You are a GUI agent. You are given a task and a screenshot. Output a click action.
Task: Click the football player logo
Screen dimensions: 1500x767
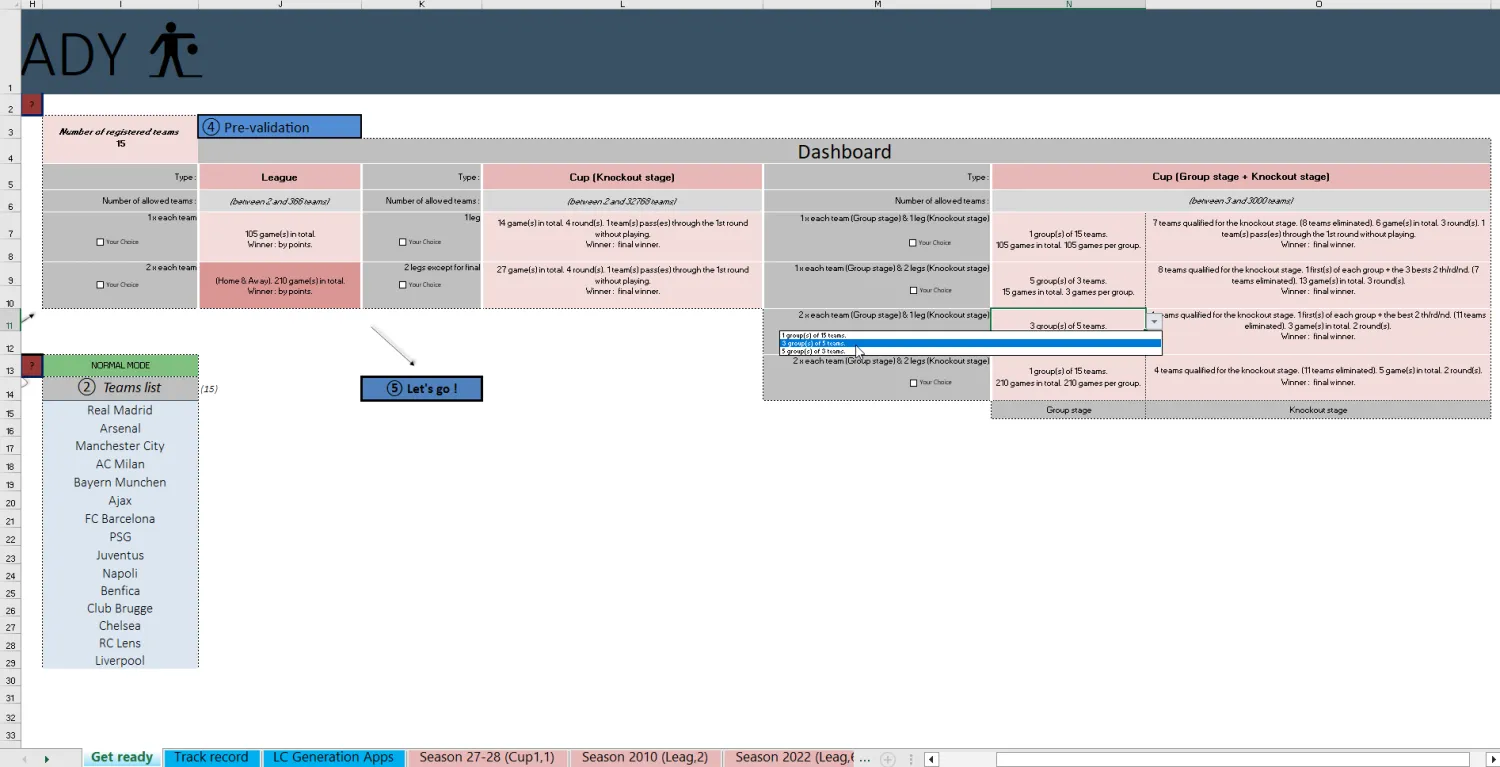click(176, 51)
